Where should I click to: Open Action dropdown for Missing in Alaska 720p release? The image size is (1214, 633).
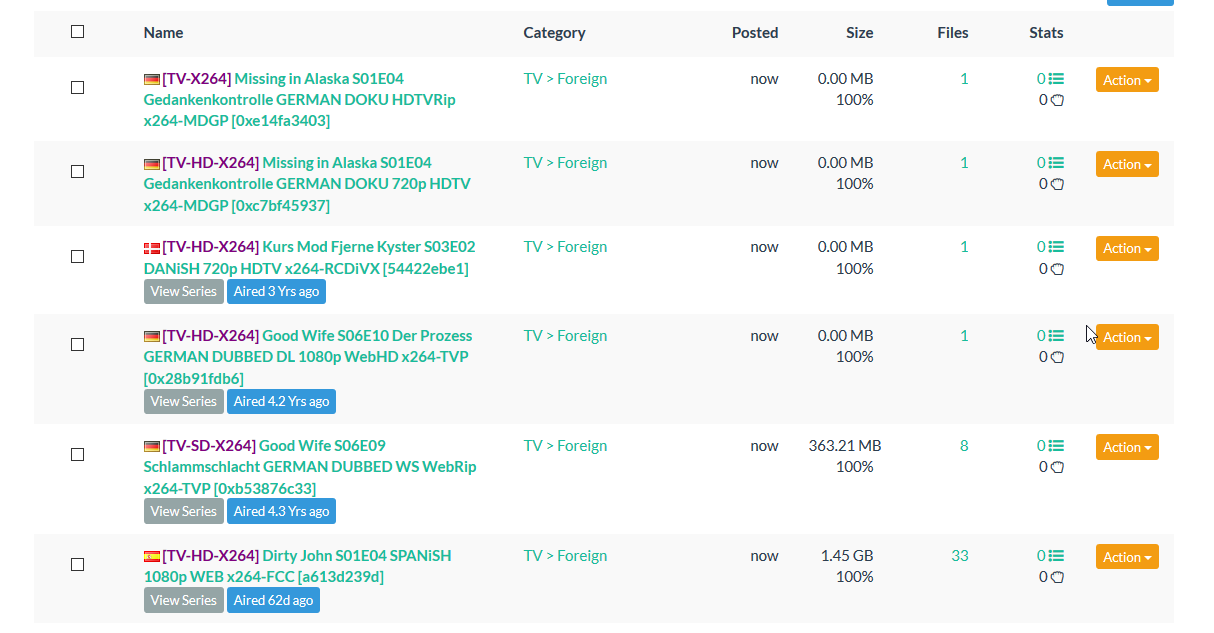(x=1127, y=164)
